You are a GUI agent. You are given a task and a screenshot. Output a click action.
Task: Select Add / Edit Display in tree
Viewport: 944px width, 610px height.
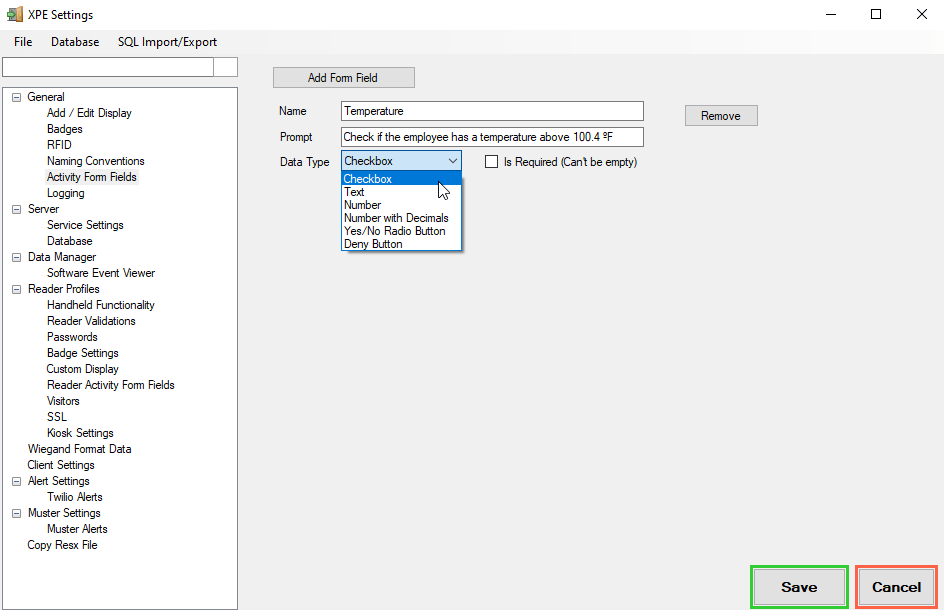89,113
